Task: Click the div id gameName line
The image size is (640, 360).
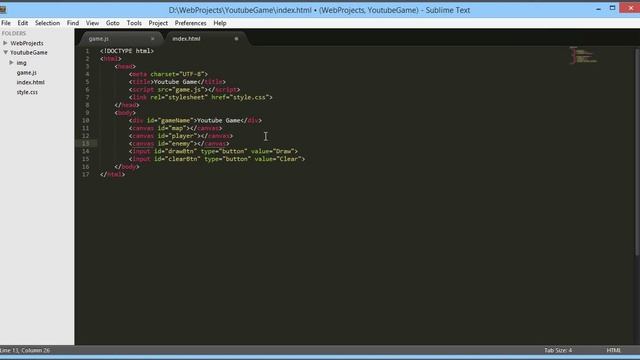Action: click(196, 121)
